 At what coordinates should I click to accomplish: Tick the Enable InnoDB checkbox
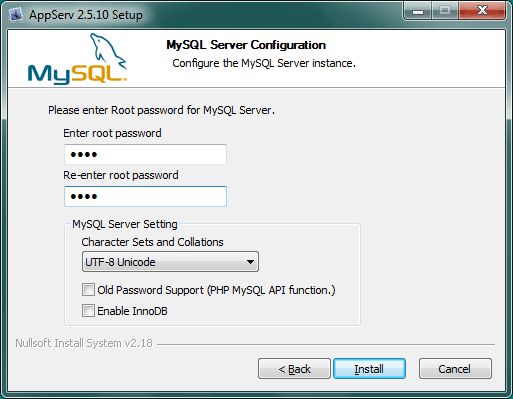[88, 311]
